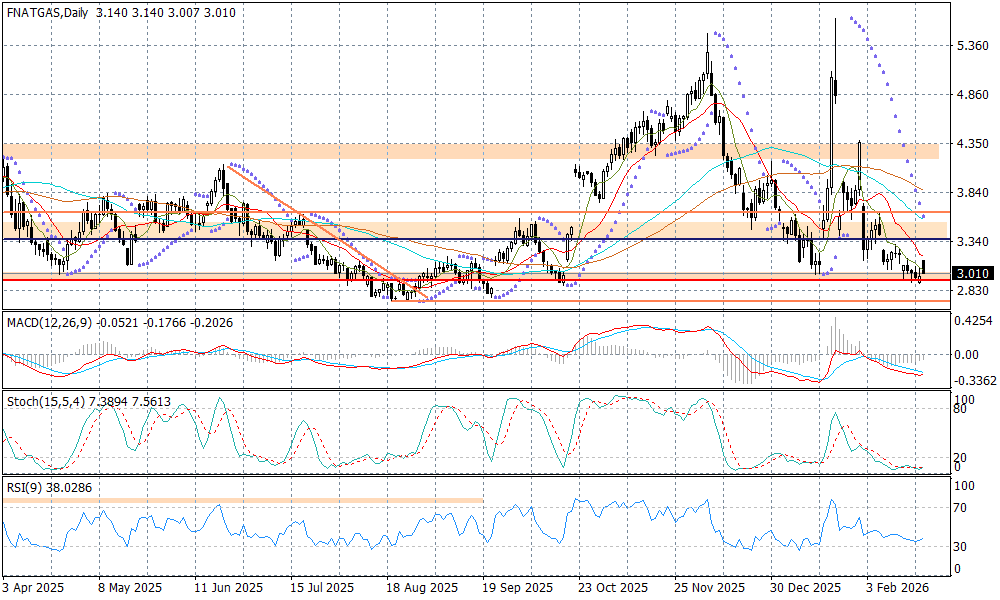Click the MACD scale value 0.4254

pyautogui.click(x=972, y=321)
